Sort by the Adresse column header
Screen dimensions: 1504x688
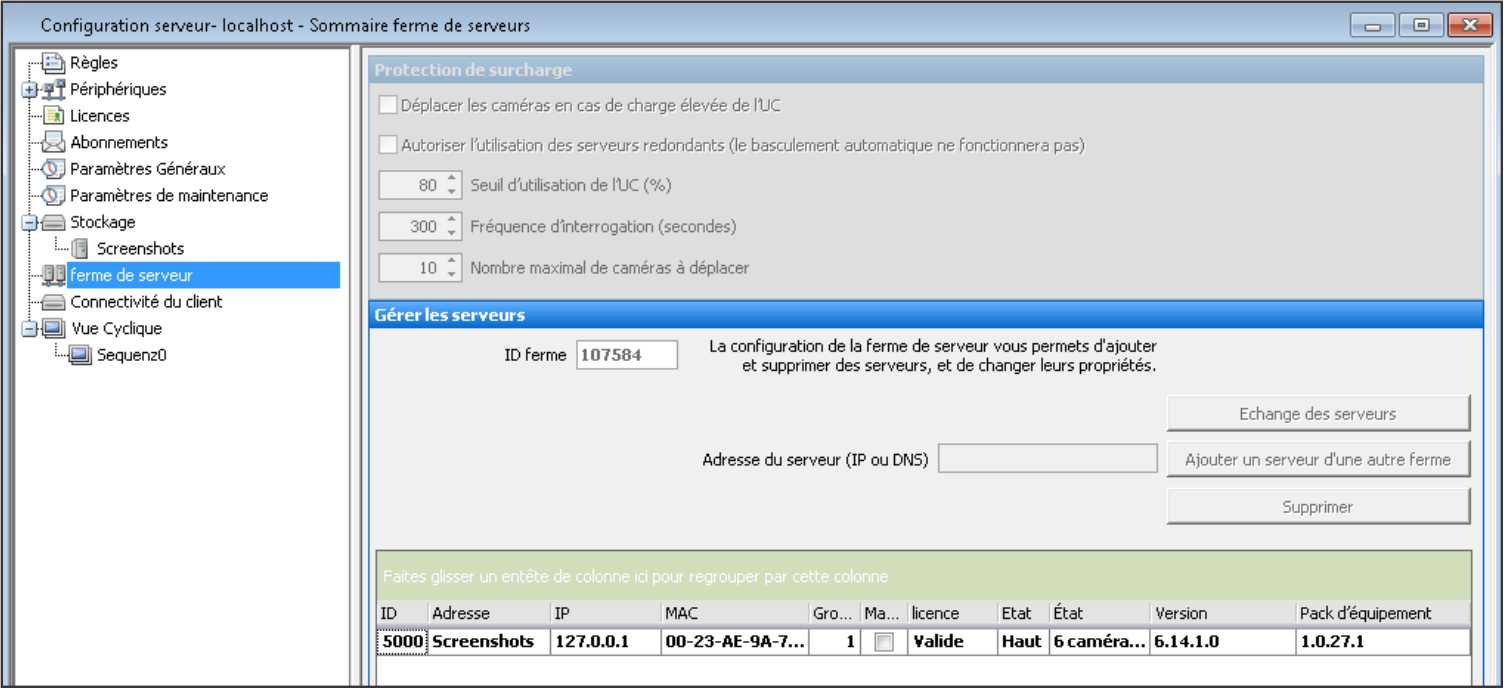488,613
